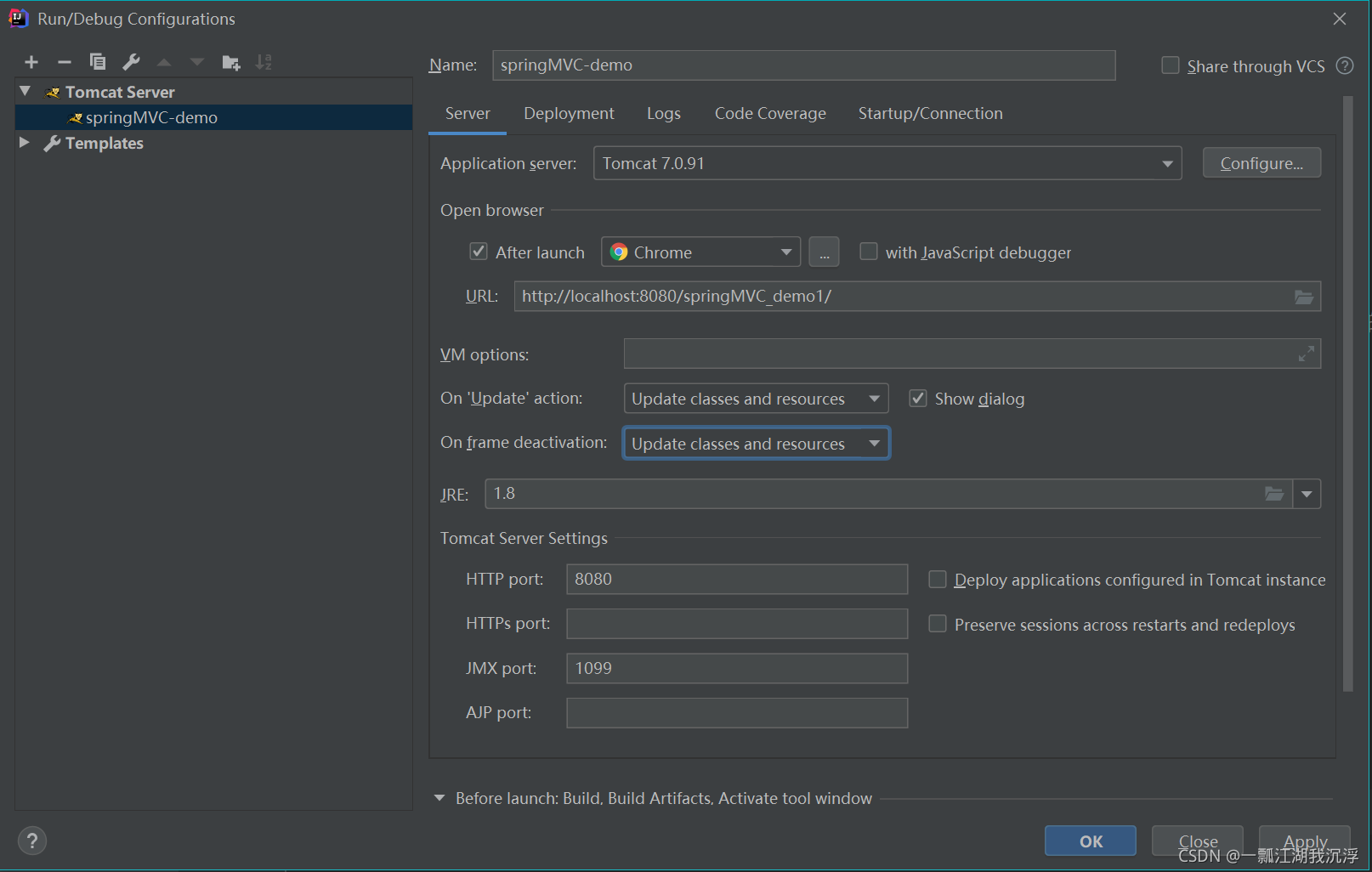
Task: Toggle Share through VCS checkbox
Action: (x=1171, y=65)
